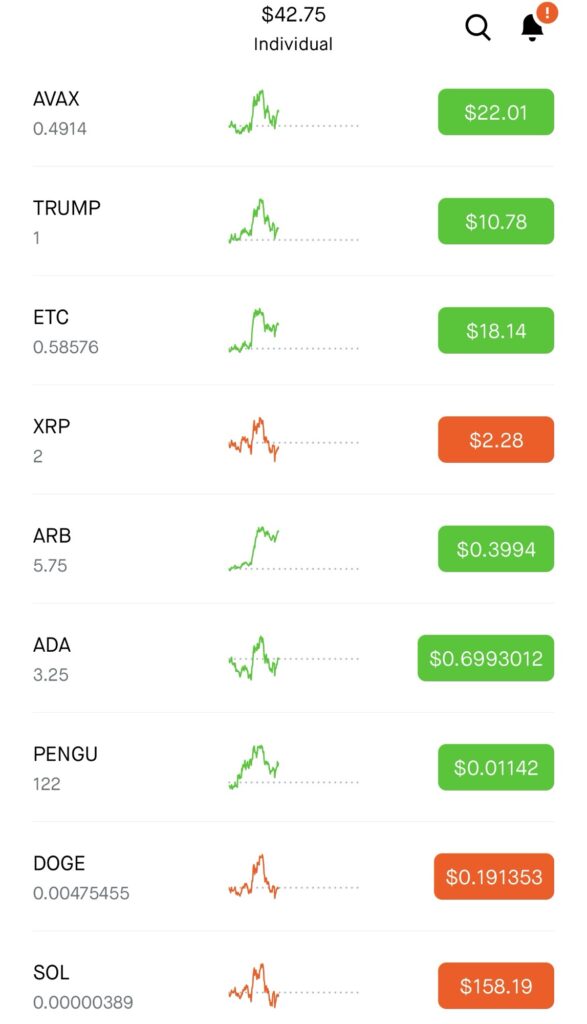Open the PENGU sparkline chart
Image resolution: width=587 pixels, height=1024 pixels.
(293, 767)
